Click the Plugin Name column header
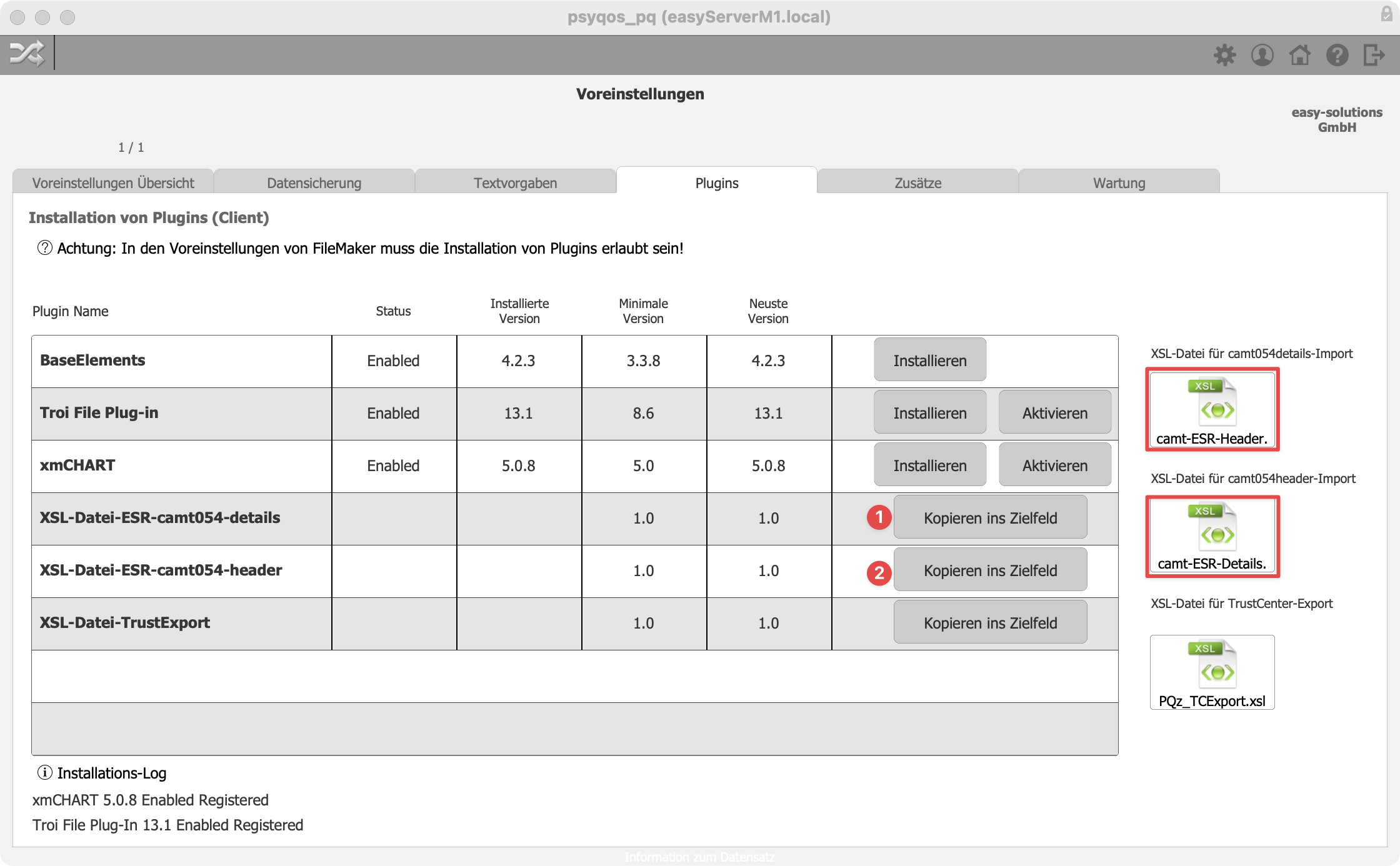1400x866 pixels. [x=70, y=311]
